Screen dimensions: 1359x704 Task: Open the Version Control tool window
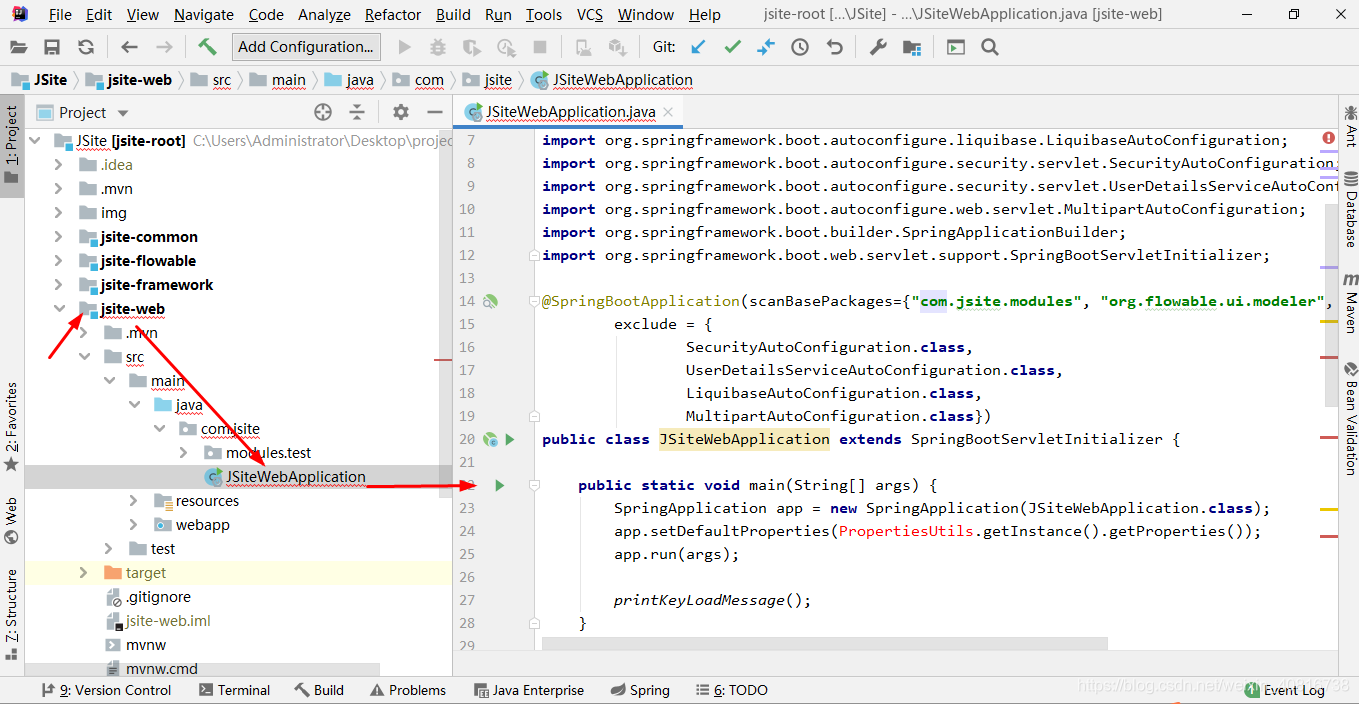click(106, 690)
